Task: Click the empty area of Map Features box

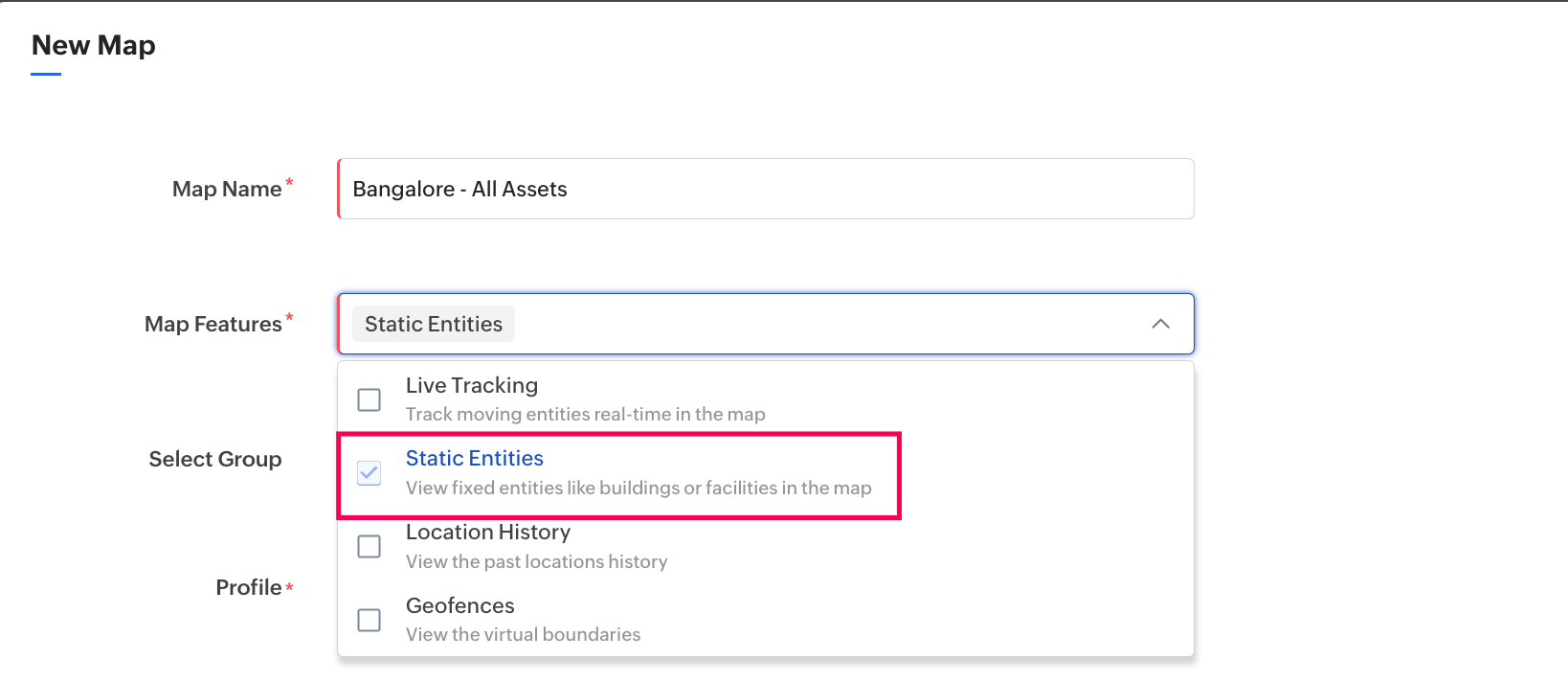Action: pos(814,324)
